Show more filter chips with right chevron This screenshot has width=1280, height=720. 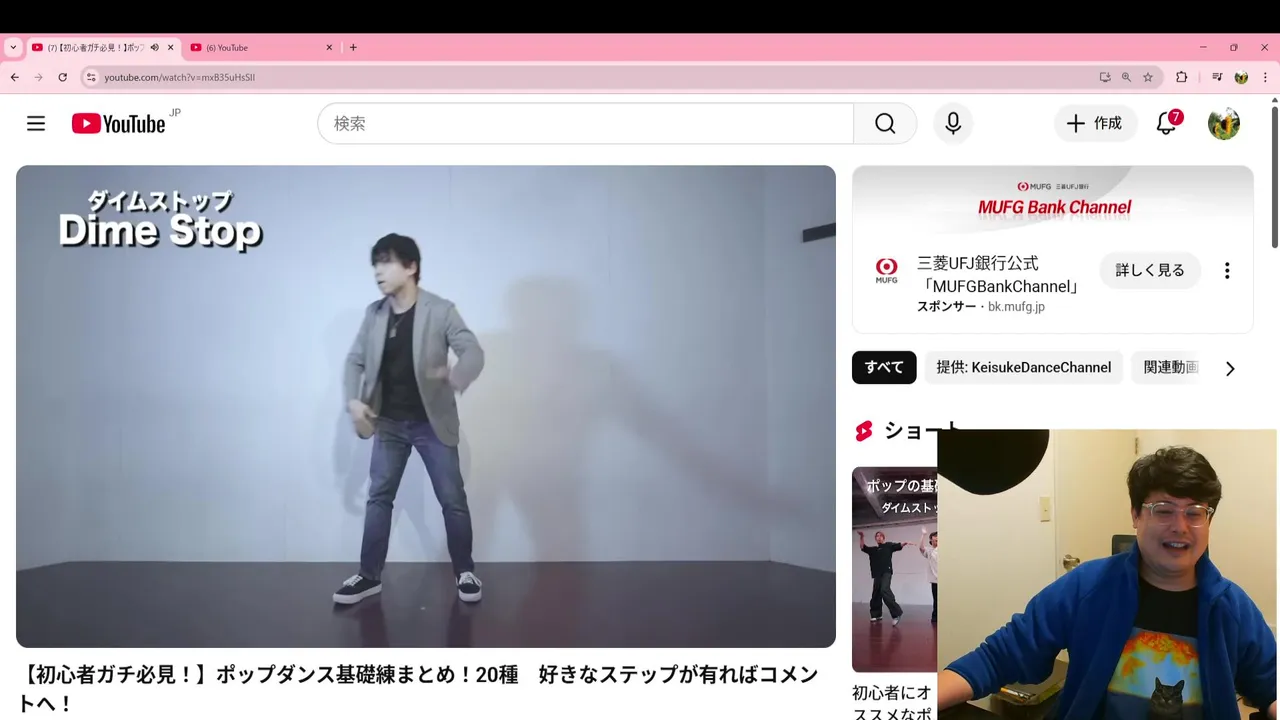[x=1230, y=368]
